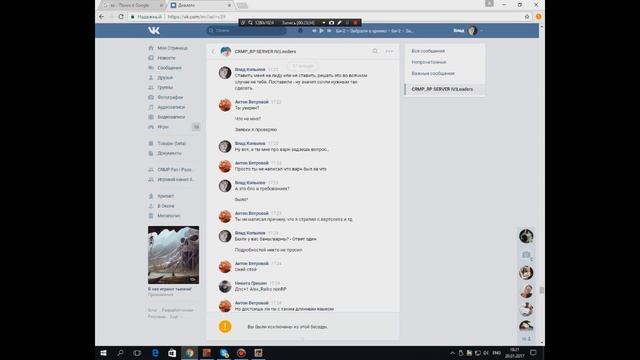Open the three-dots chat actions menu

click(389, 51)
